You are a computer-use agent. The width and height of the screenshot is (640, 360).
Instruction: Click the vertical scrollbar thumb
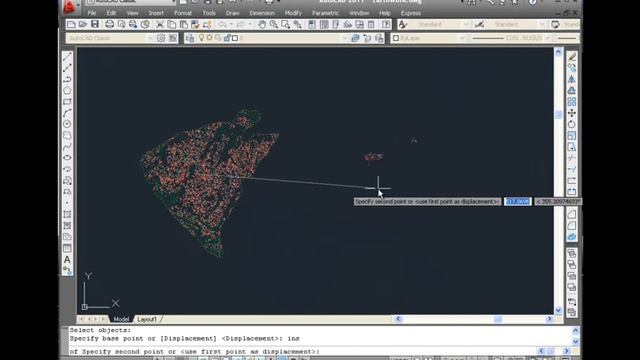click(x=558, y=114)
